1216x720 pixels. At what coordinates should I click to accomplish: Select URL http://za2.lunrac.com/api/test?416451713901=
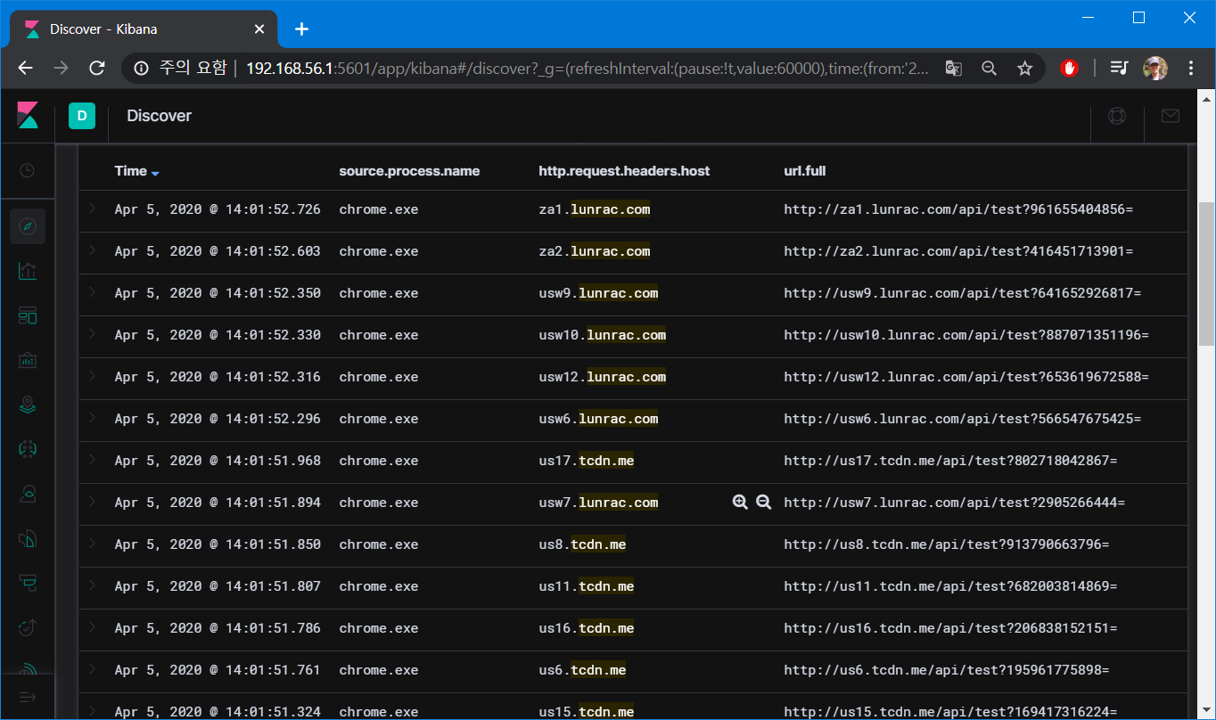(x=958, y=251)
